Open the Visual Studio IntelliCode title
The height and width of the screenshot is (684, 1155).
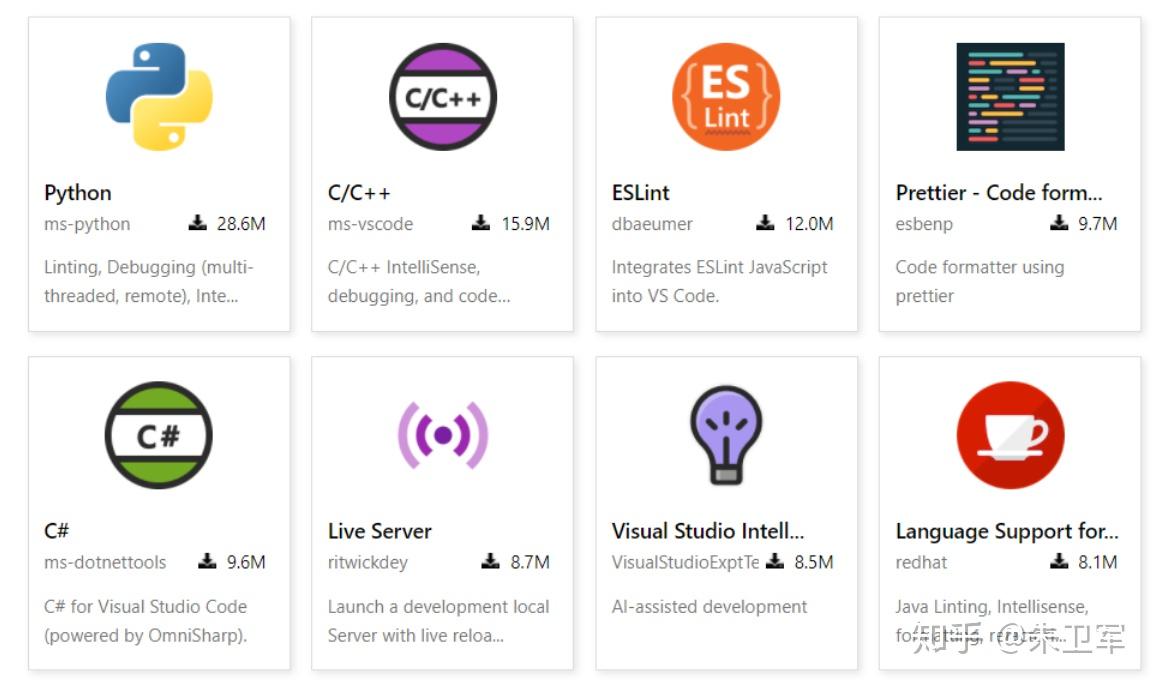708,531
